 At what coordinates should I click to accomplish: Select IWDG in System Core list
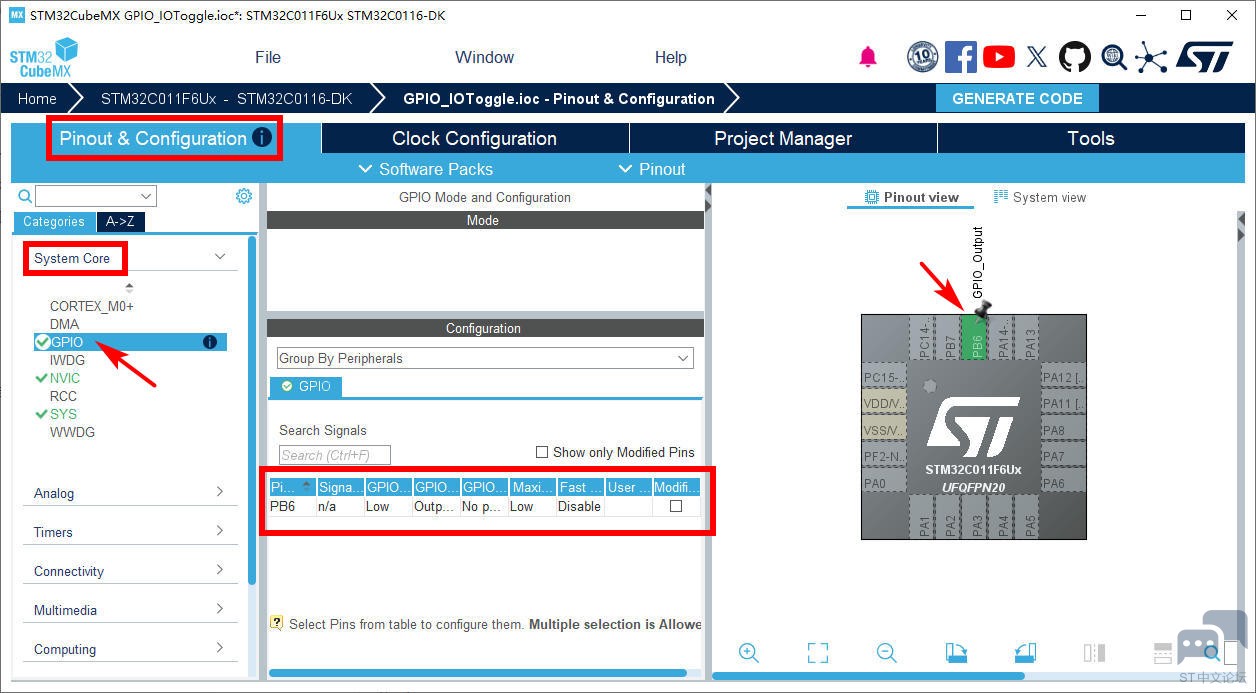67,360
